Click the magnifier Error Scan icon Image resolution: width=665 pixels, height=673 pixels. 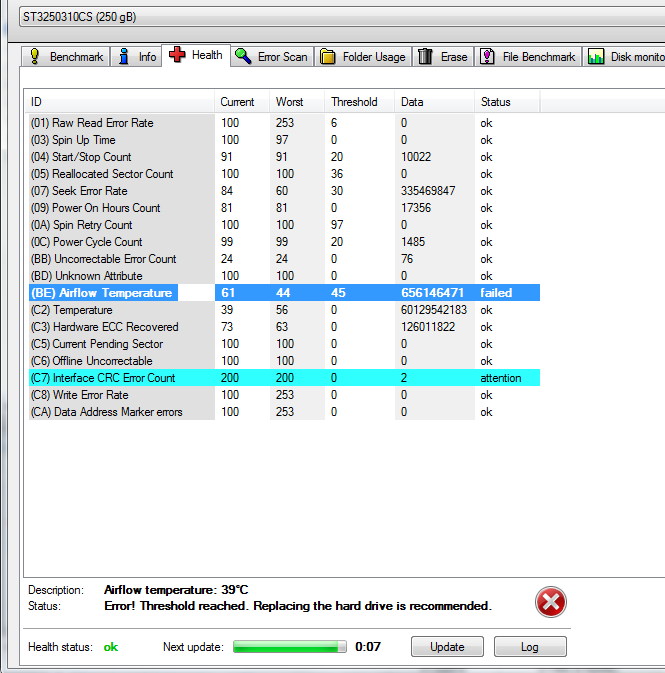[x=243, y=56]
